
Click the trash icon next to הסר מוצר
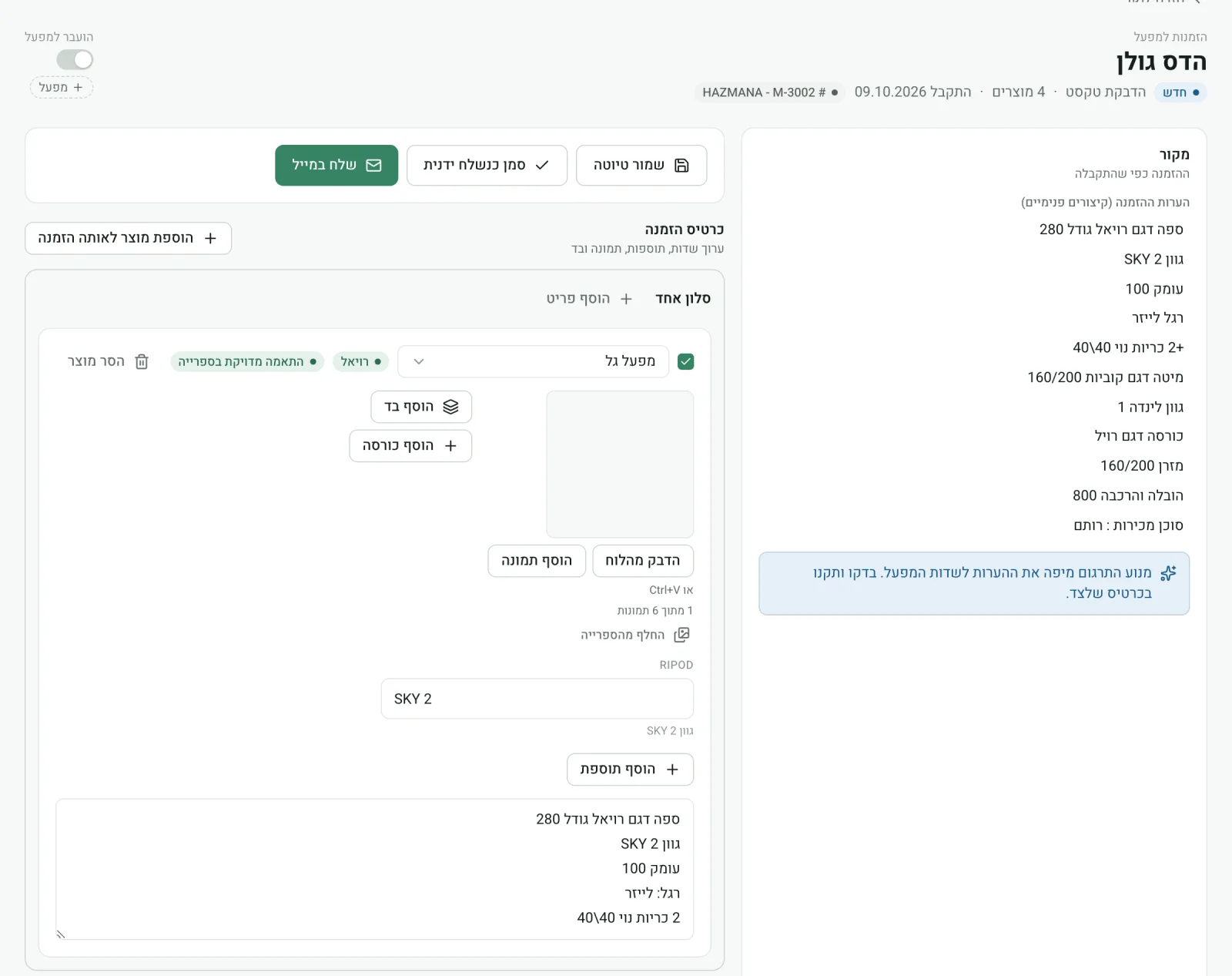[x=142, y=361]
